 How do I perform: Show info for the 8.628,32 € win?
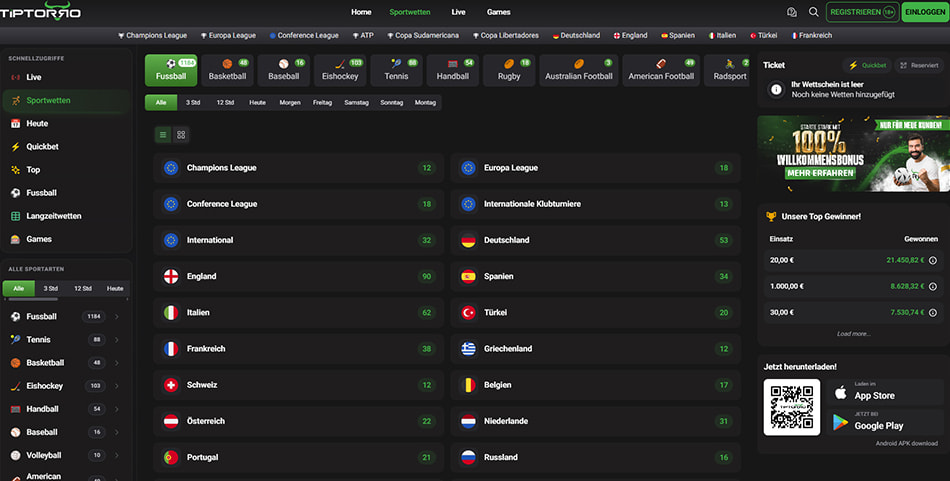(x=932, y=287)
